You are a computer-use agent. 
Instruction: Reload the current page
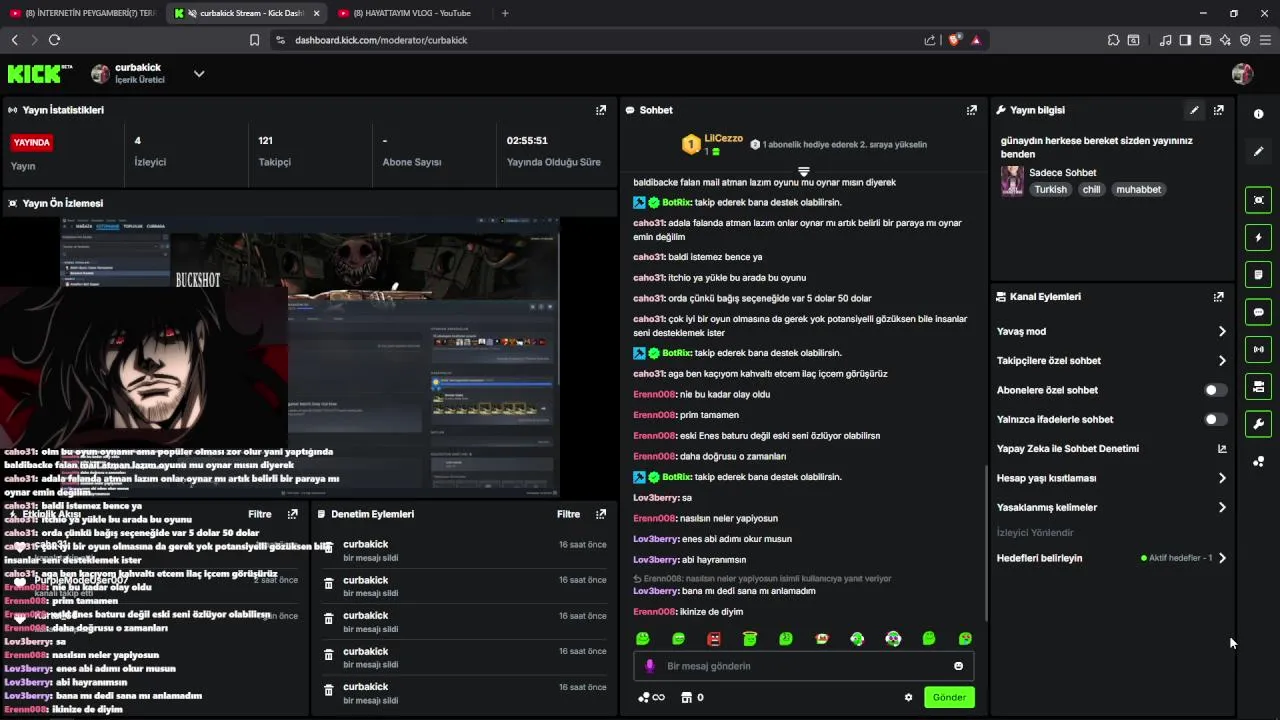tap(54, 40)
